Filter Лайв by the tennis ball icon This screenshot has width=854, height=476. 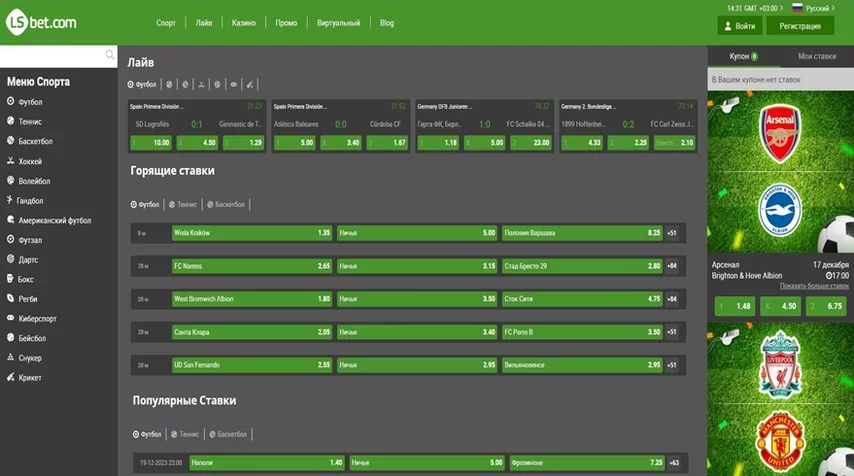(169, 84)
